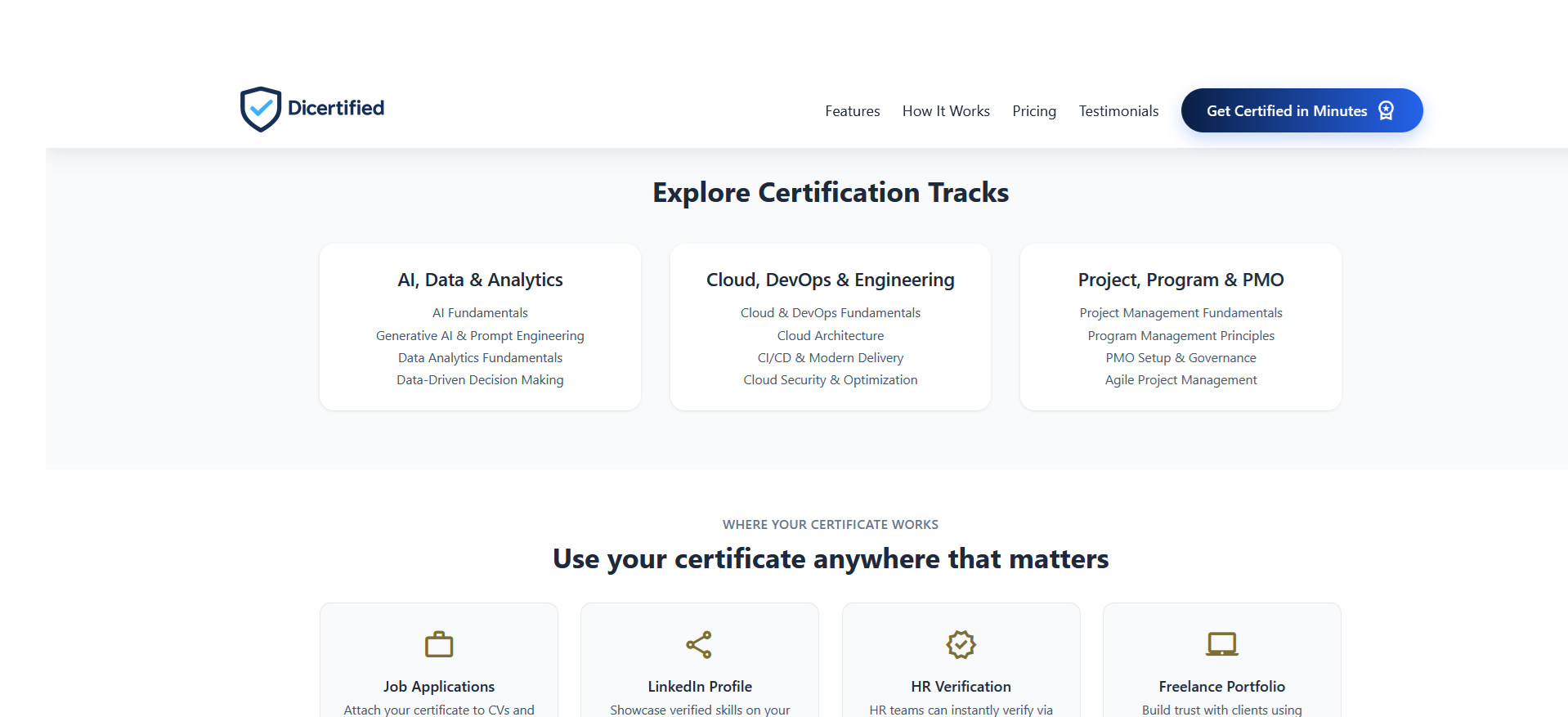Image resolution: width=1568 pixels, height=717 pixels.
Task: Click PMO Setup & Governance item
Action: pyautogui.click(x=1180, y=358)
